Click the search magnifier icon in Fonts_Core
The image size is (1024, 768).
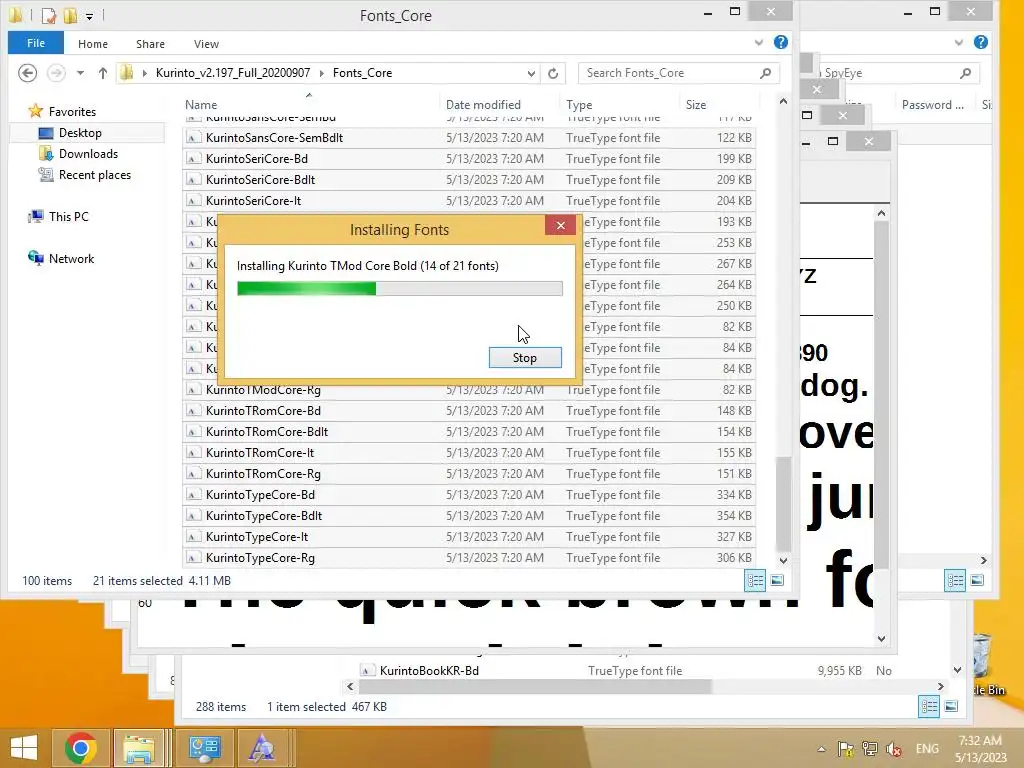766,73
